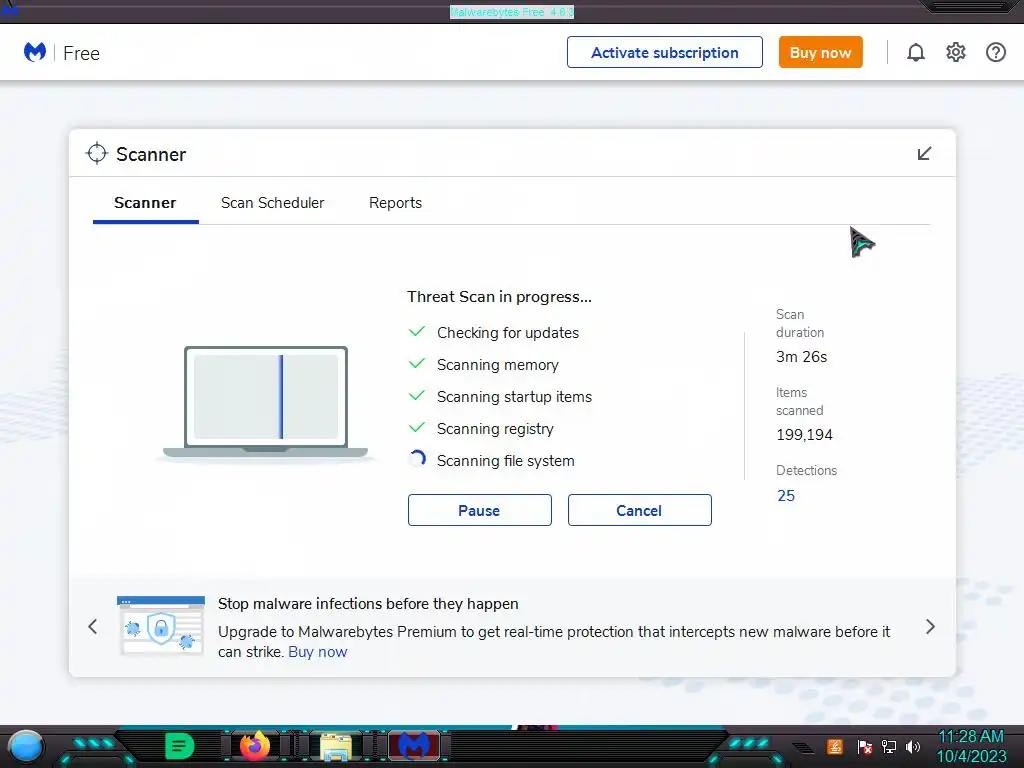The image size is (1024, 768).
Task: Open the Start orb in the taskbar
Action: 26,746
